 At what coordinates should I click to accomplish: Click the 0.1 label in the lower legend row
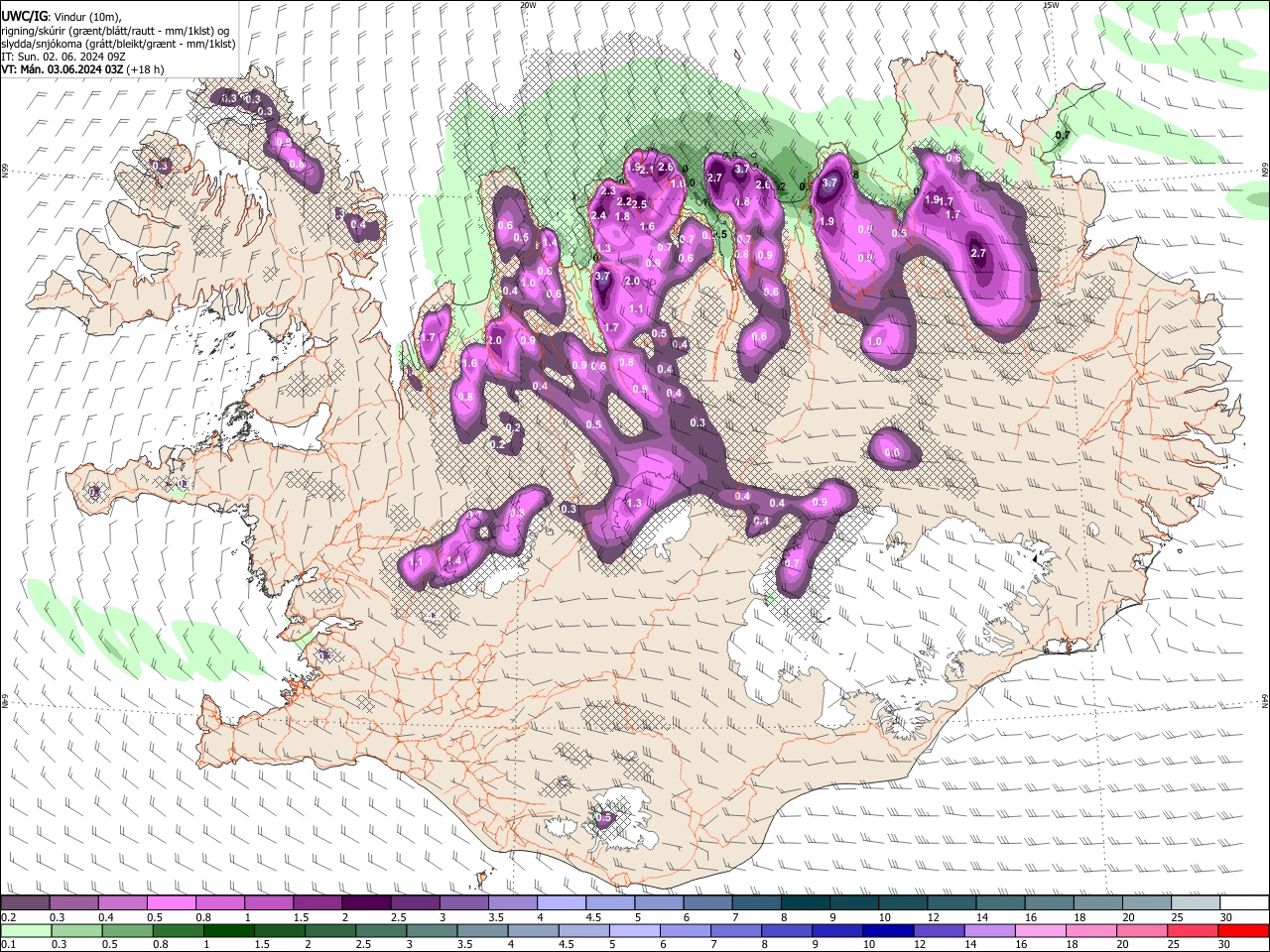8,944
